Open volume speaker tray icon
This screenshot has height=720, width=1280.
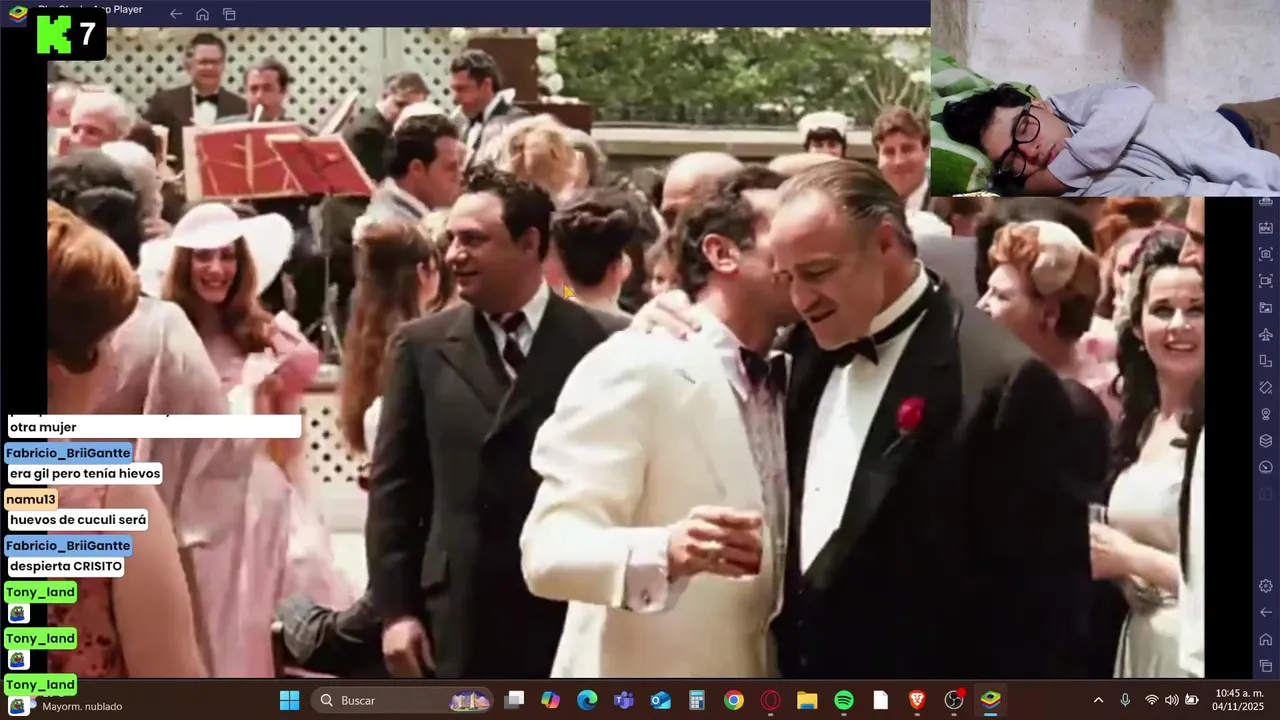(1171, 700)
